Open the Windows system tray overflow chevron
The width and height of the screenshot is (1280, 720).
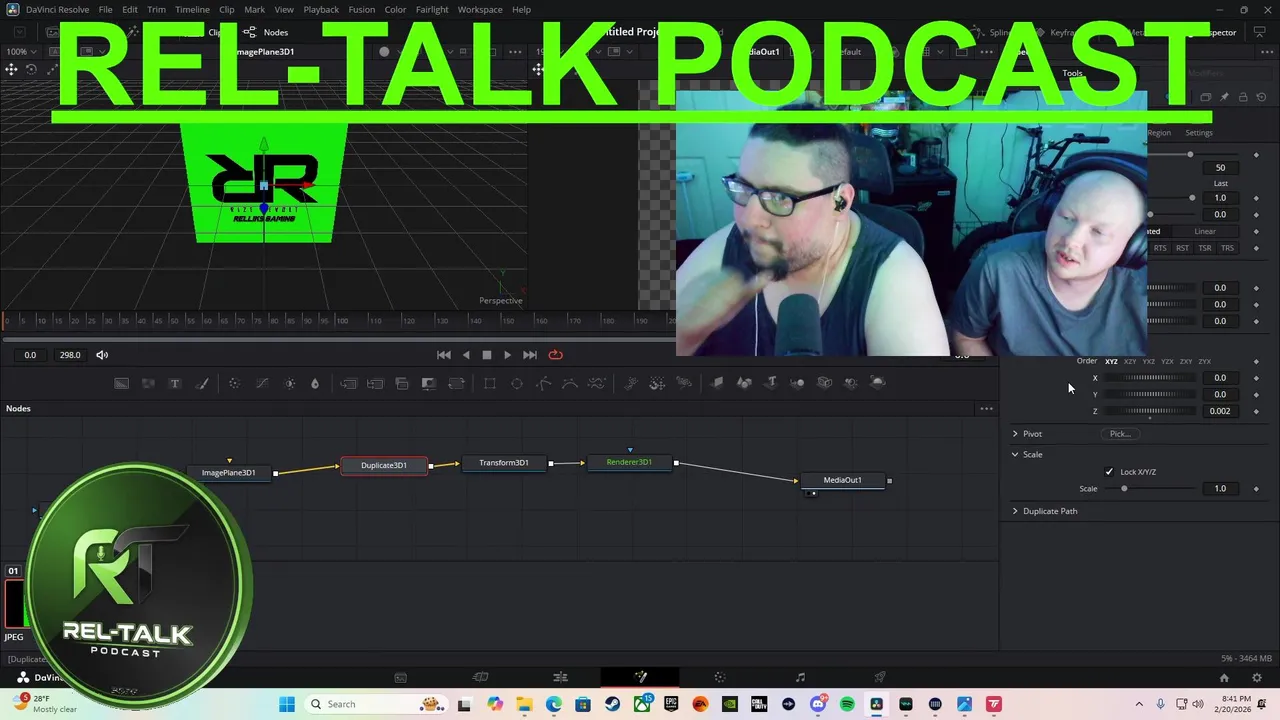click(x=1139, y=704)
